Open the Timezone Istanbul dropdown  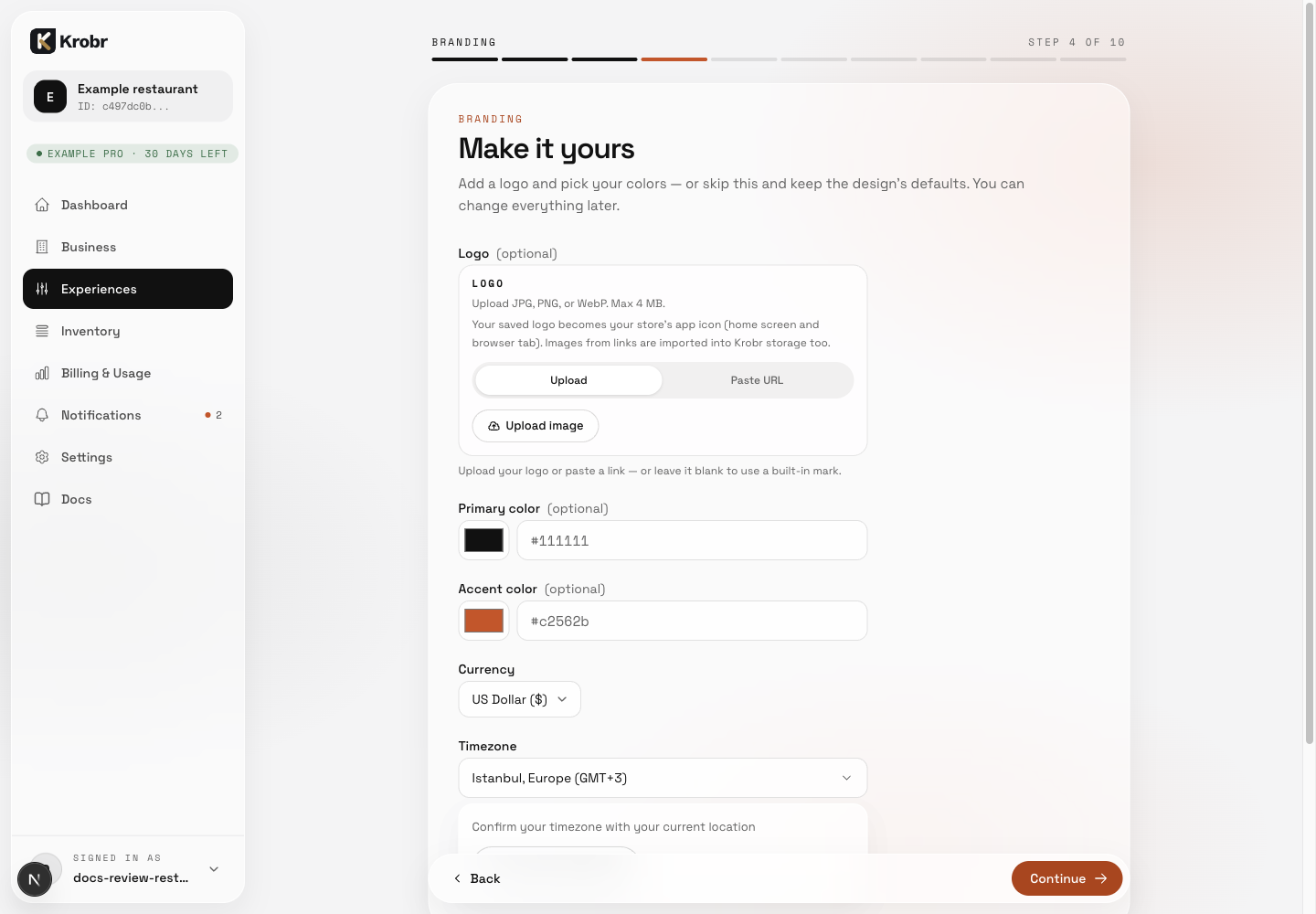[x=663, y=778]
